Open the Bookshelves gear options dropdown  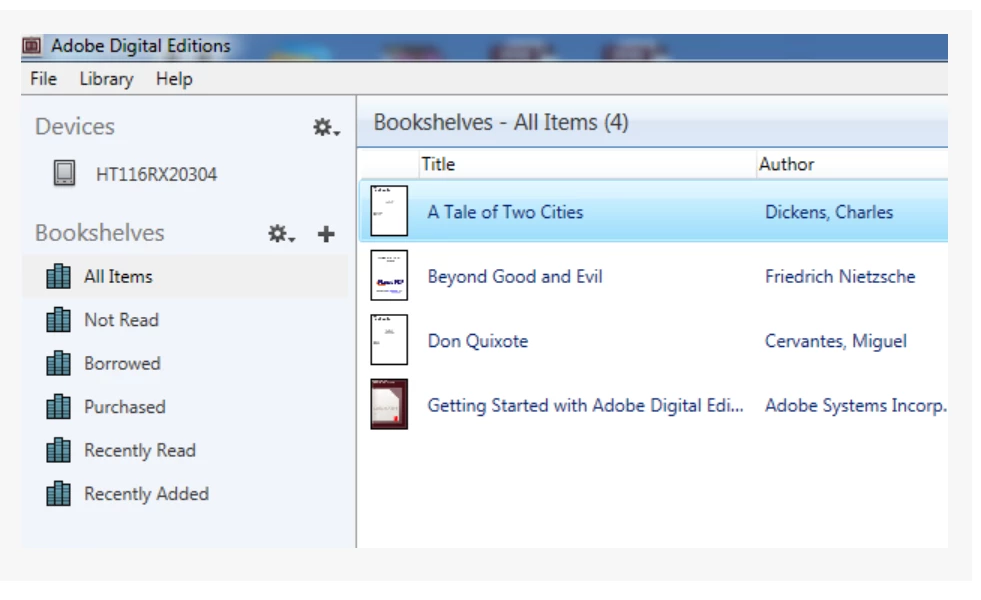pyautogui.click(x=281, y=234)
